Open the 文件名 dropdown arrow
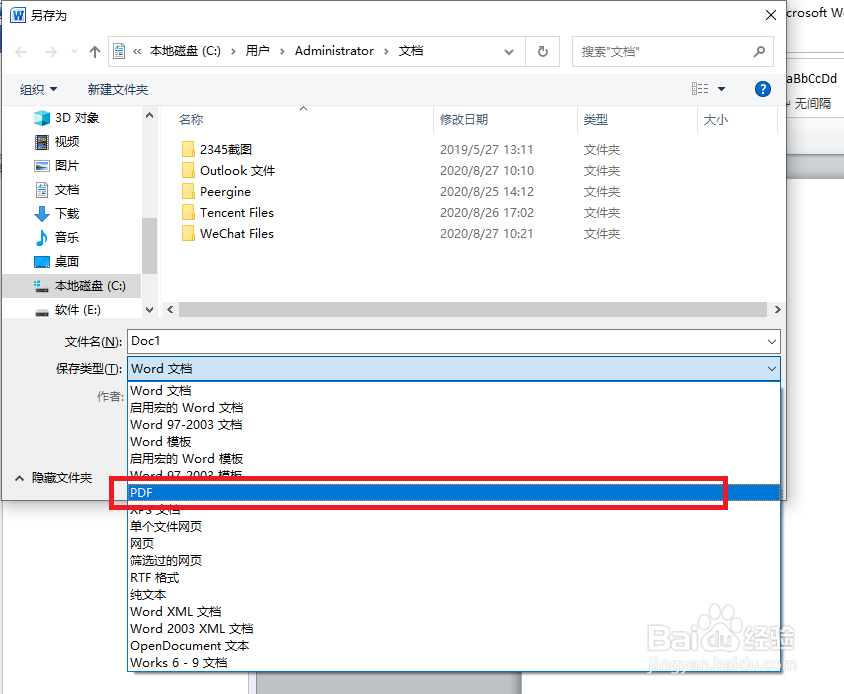This screenshot has height=694, width=844. click(771, 342)
